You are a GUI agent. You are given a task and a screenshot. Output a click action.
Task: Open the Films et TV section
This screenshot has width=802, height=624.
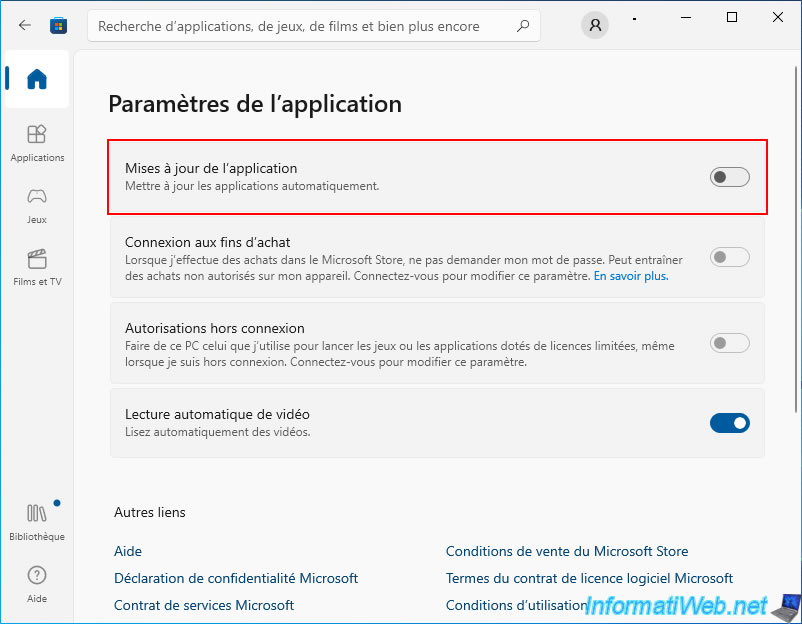pos(37,268)
